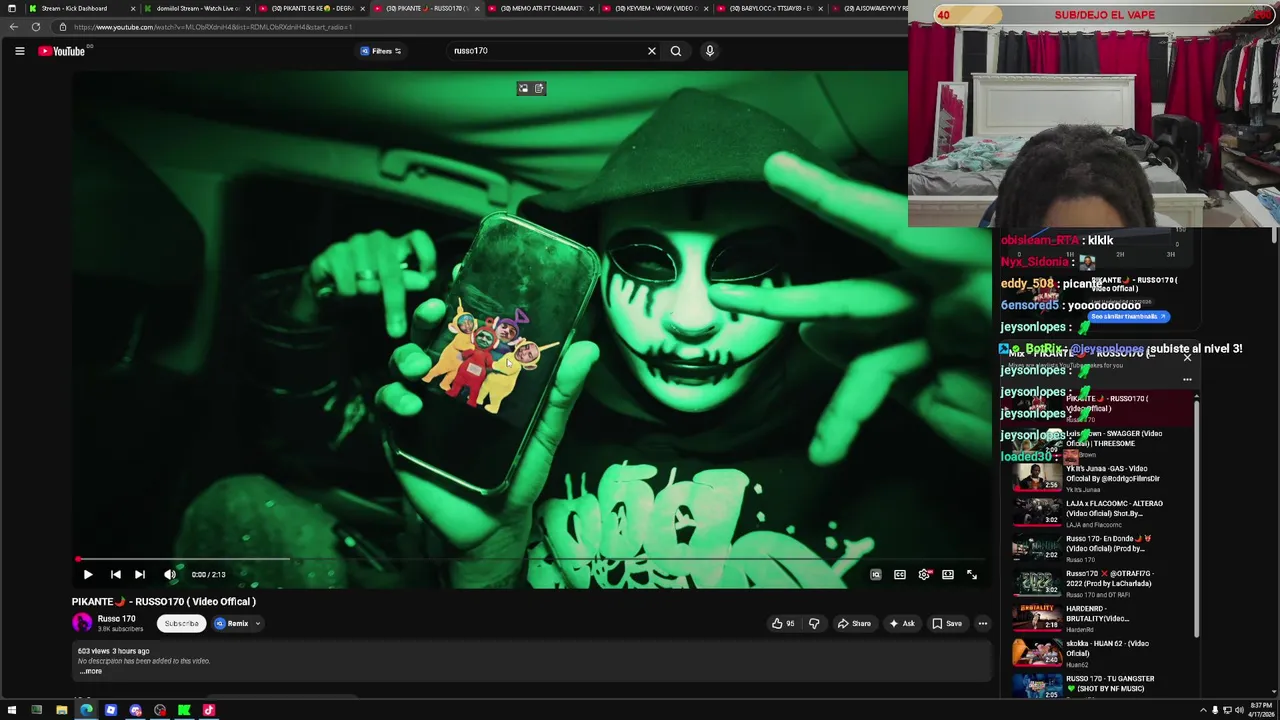Click the left overlay icon above video
The width and height of the screenshot is (1280, 720).
523,89
